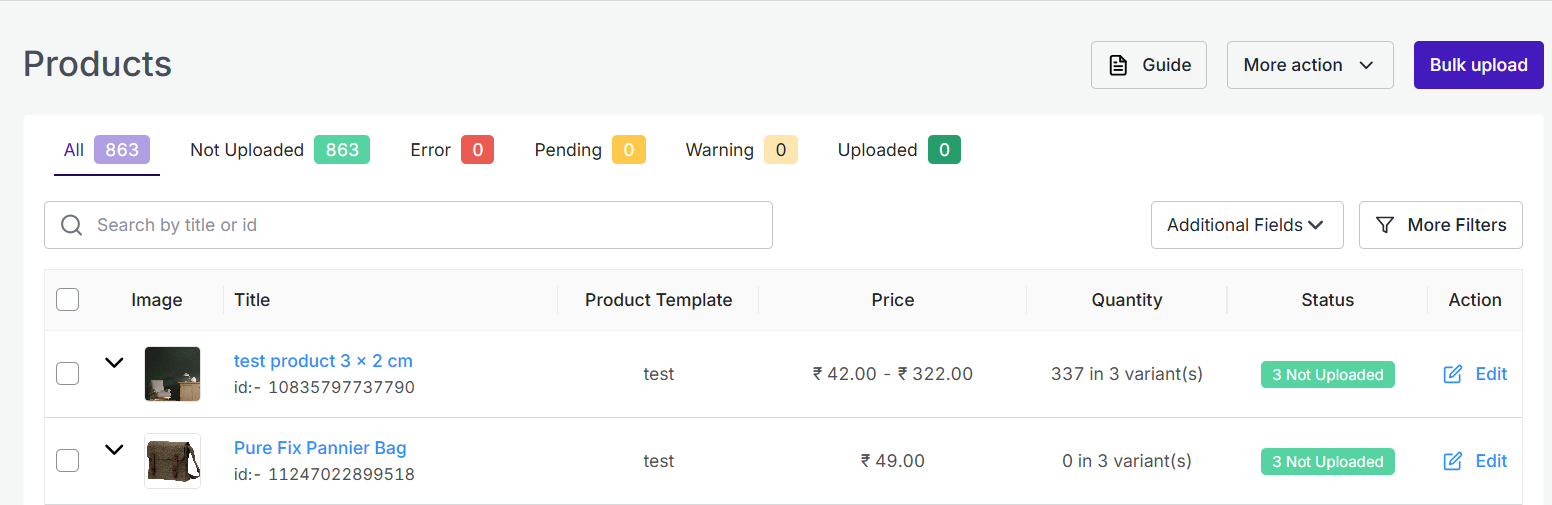This screenshot has width=1552, height=505.
Task: Open the More action dropdown
Action: (1309, 65)
